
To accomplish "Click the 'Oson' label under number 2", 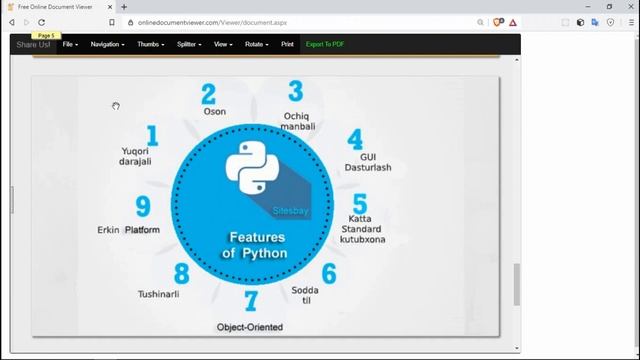I will click(x=215, y=111).
